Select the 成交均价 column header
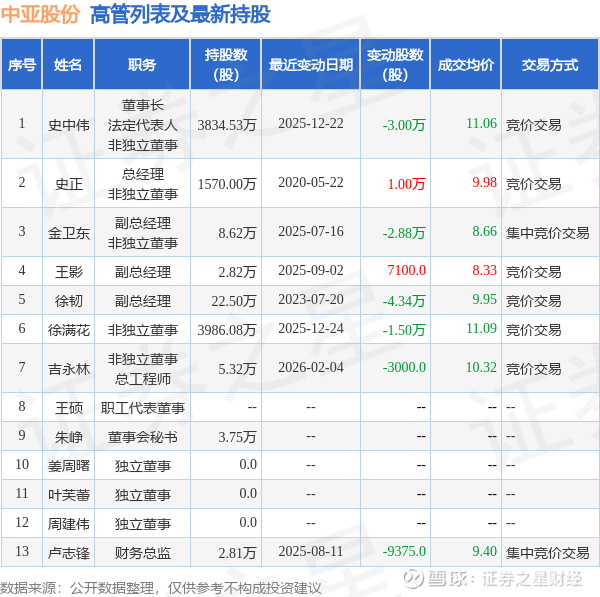Image resolution: width=600 pixels, height=597 pixels. tap(466, 64)
